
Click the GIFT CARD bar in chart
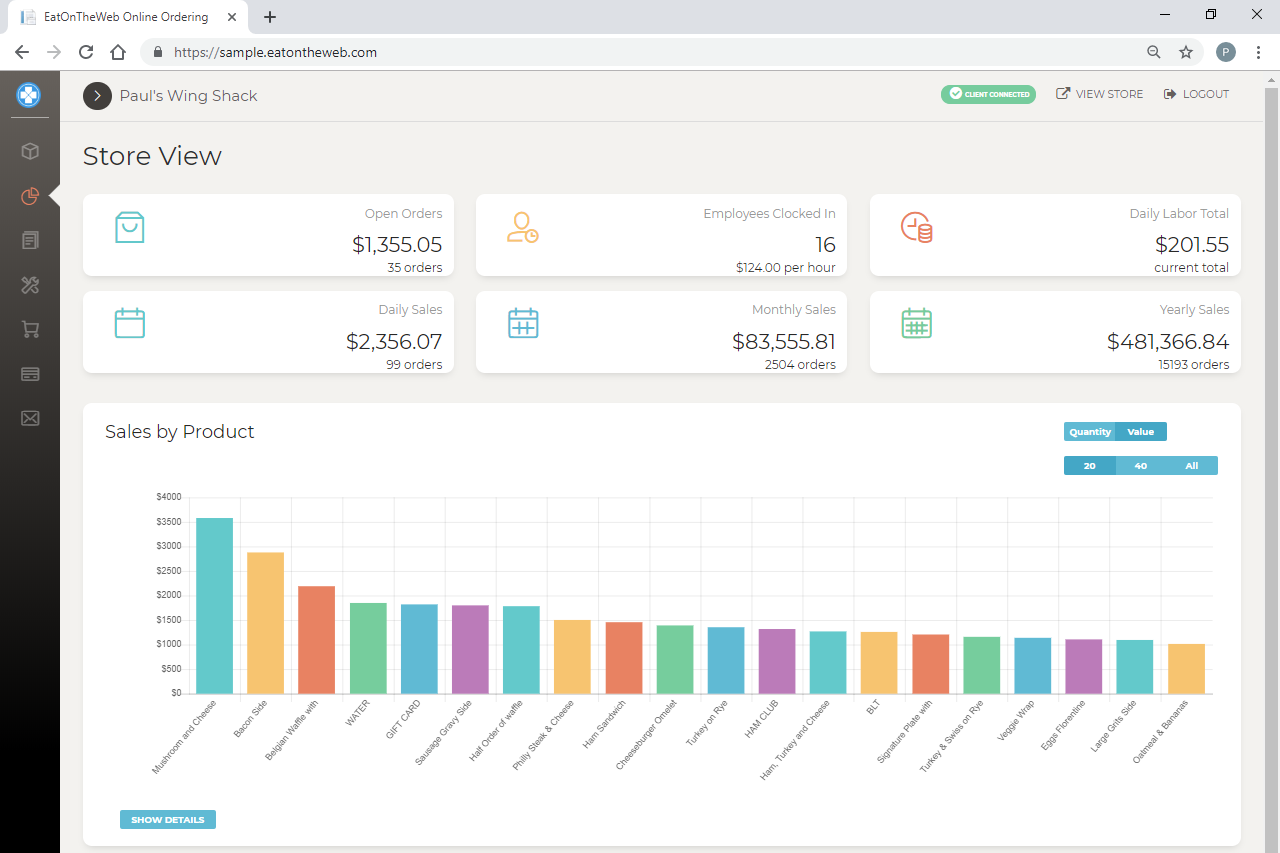(419, 649)
